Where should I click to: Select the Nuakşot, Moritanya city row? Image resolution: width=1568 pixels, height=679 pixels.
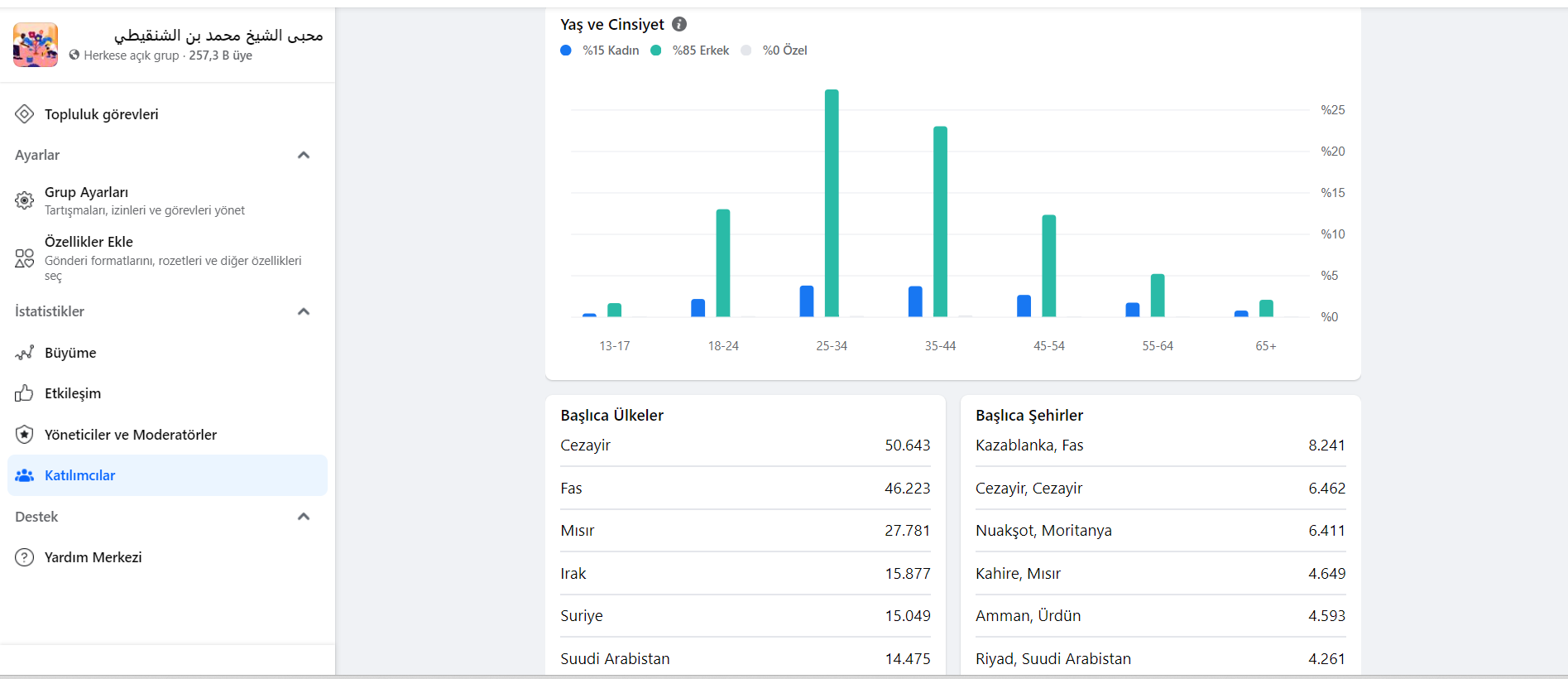pos(1161,531)
